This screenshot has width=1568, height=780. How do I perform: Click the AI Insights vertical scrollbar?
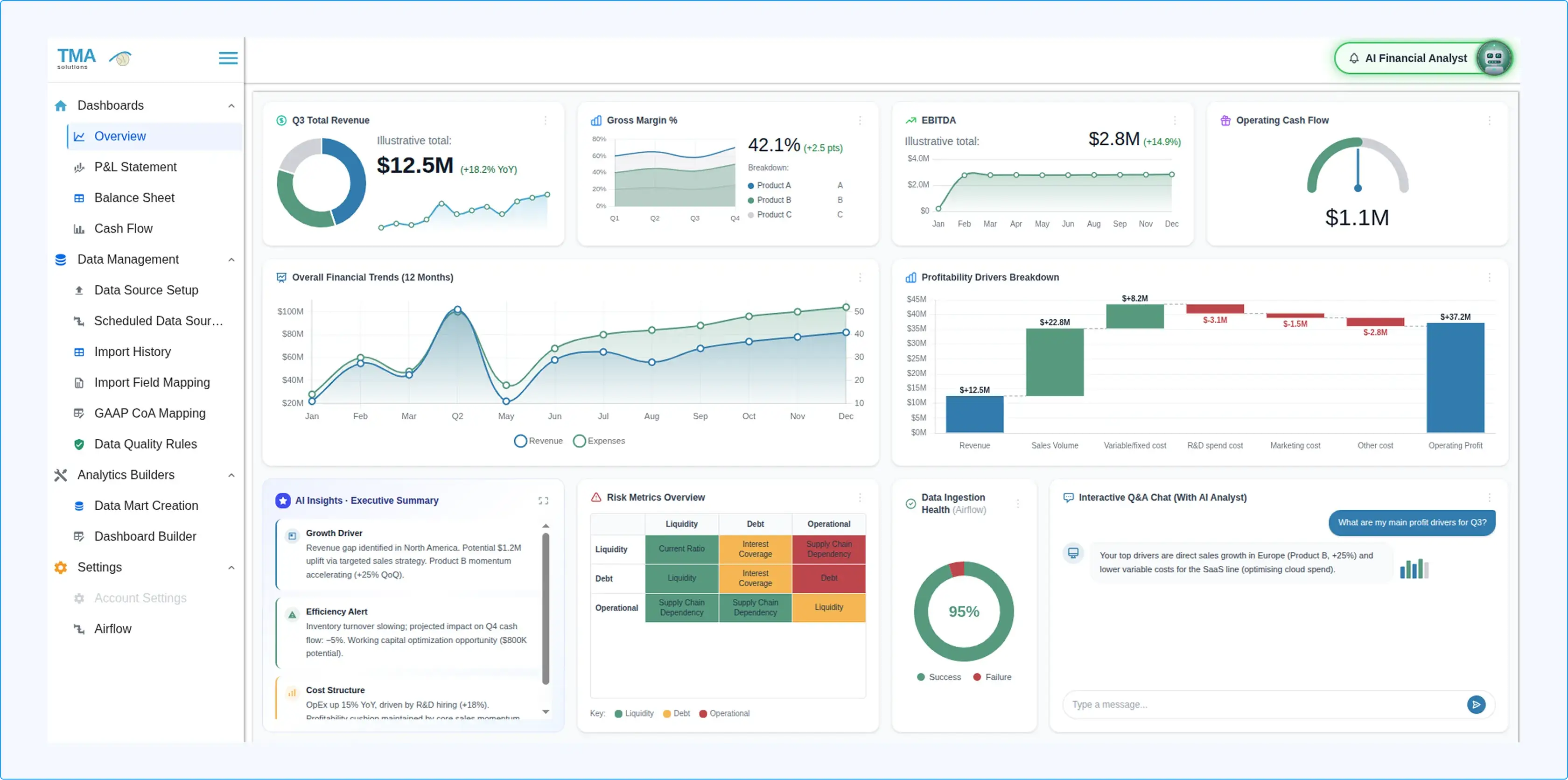546,609
